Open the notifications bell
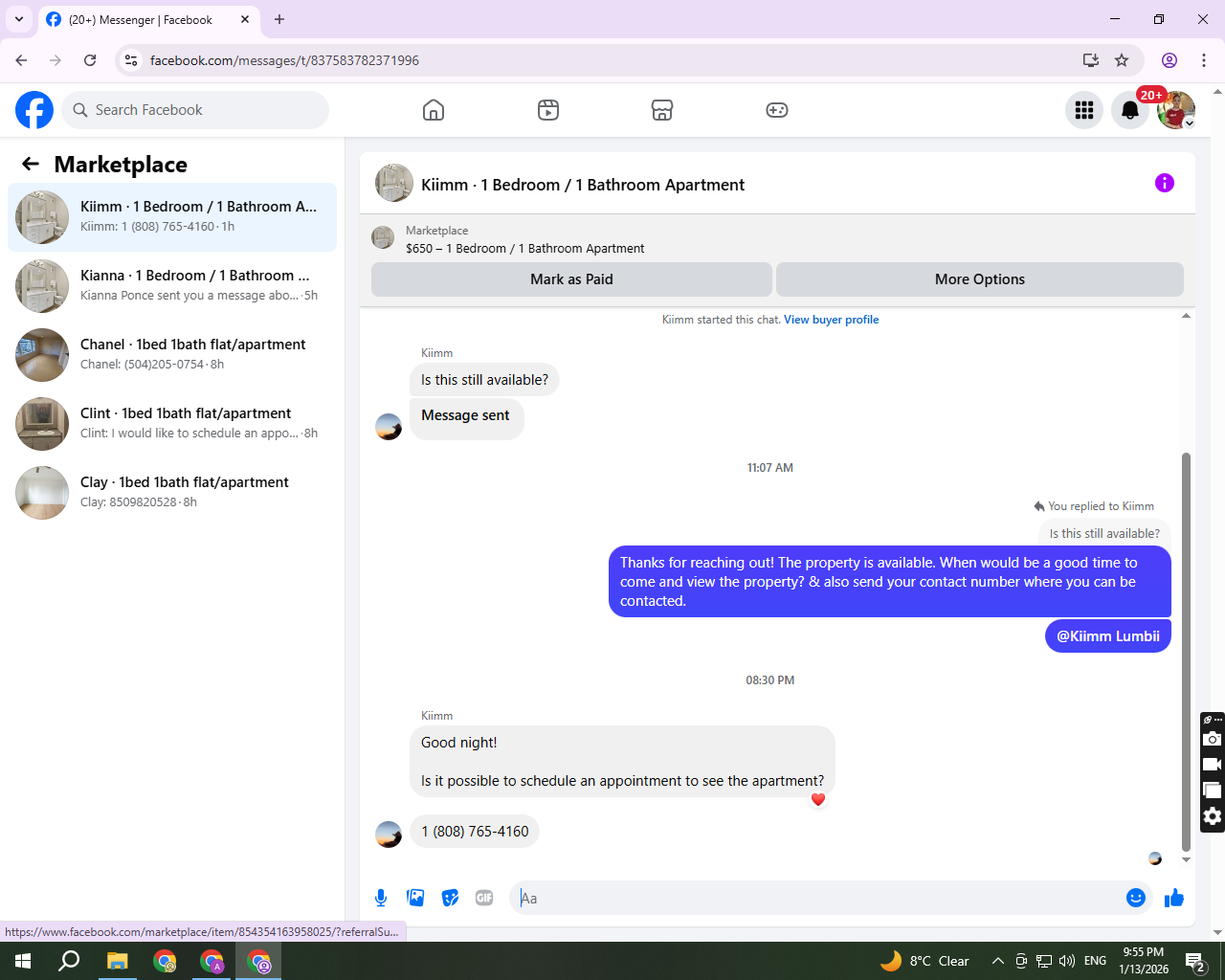 coord(1130,110)
